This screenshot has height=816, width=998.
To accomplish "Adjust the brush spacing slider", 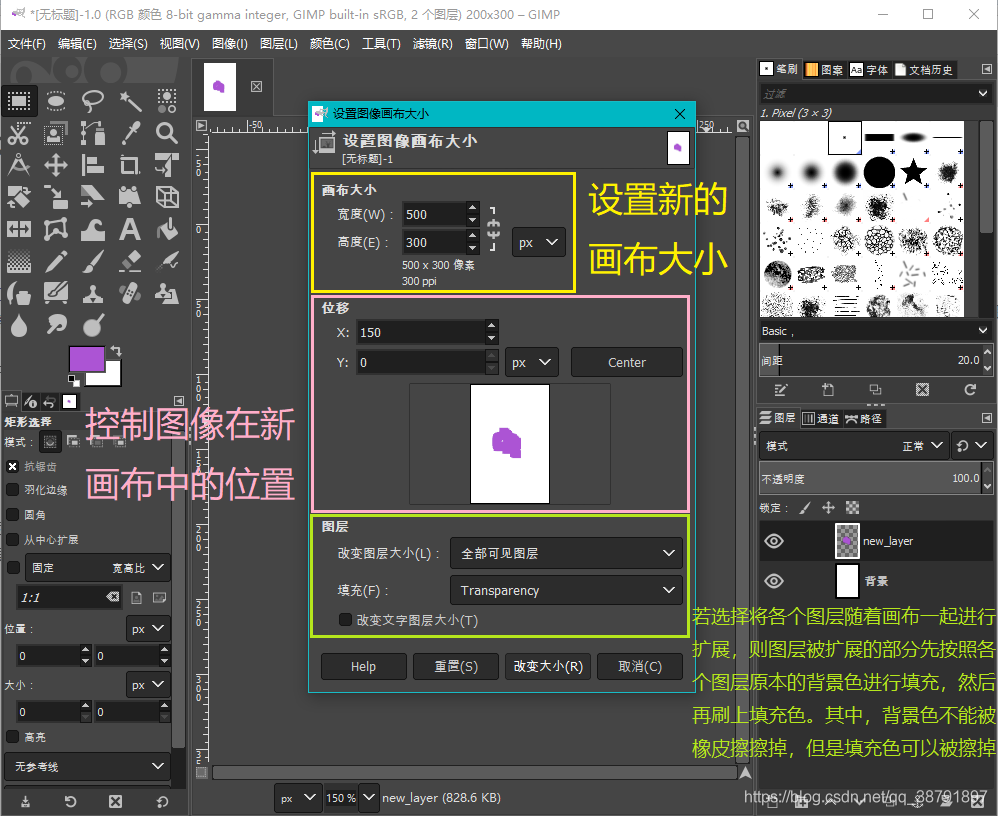I will [x=870, y=360].
